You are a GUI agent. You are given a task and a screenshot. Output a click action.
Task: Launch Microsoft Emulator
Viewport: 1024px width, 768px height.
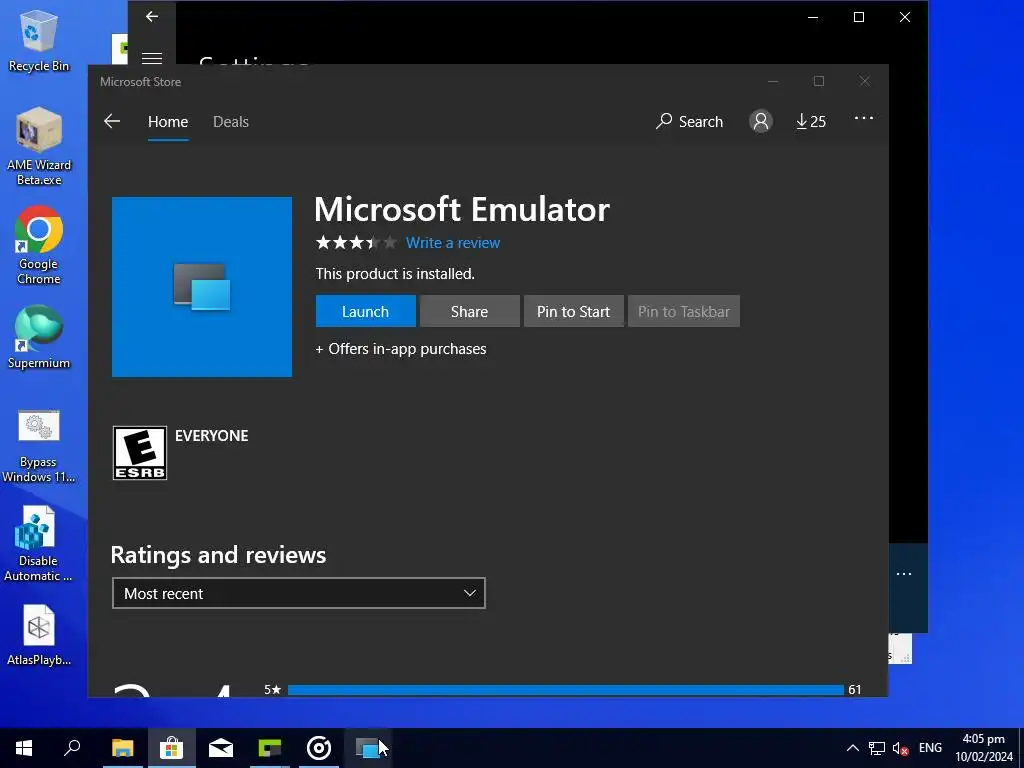tap(366, 312)
